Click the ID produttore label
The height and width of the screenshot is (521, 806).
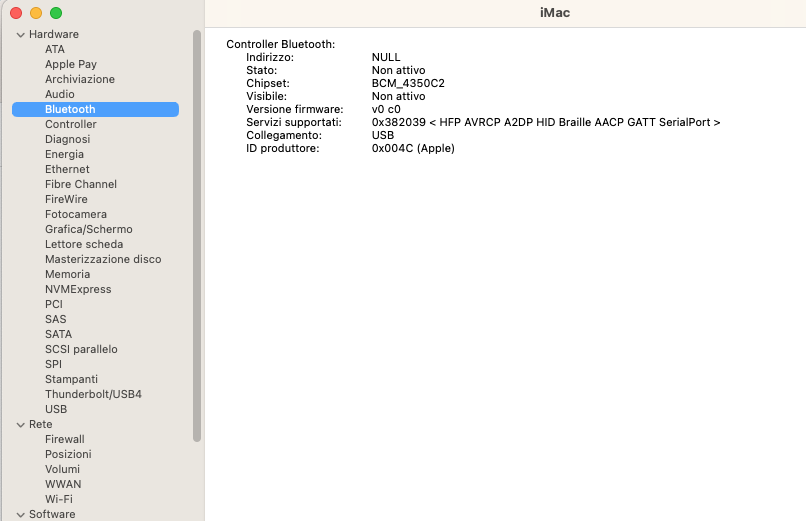point(282,148)
